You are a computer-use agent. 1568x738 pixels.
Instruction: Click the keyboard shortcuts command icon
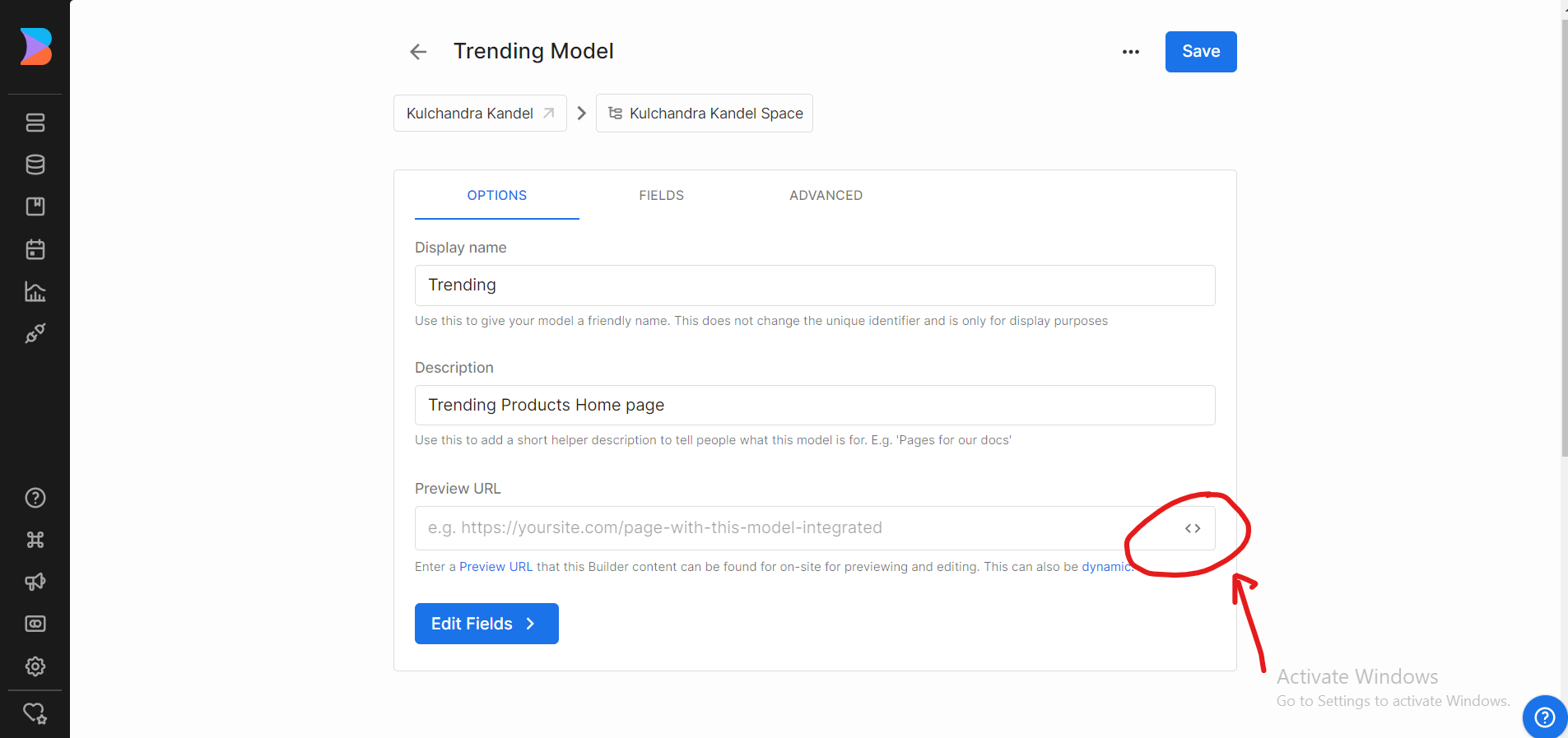(x=35, y=540)
